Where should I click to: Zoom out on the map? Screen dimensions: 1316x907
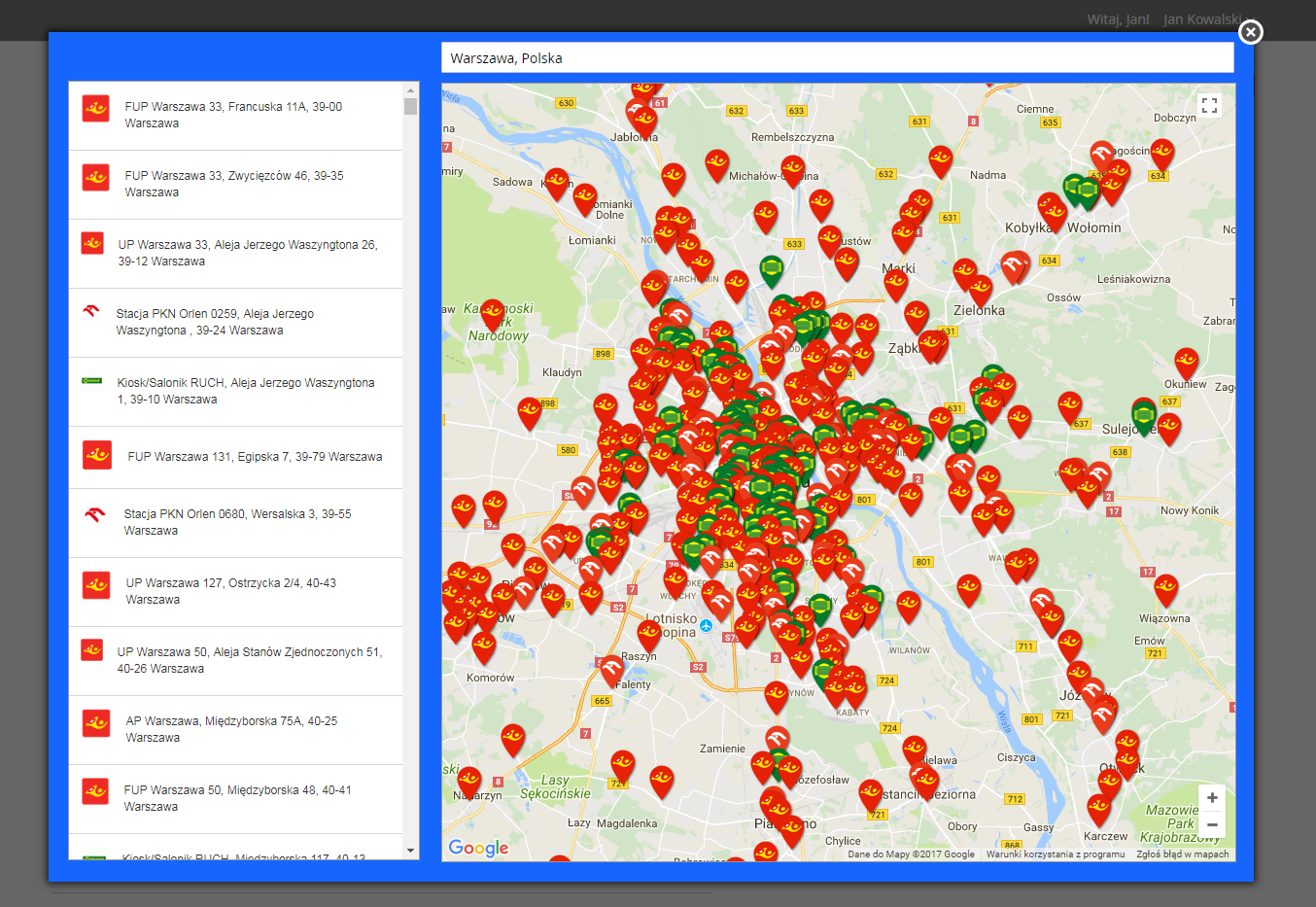[1212, 824]
